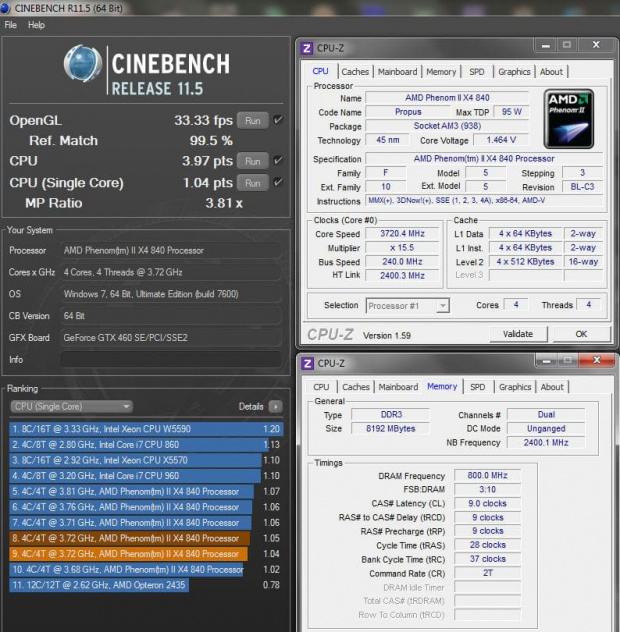Image resolution: width=620 pixels, height=632 pixels.
Task: Select ranking entry 4C/4T @ 3.81 GHz Phenom II
Action: click(146, 491)
